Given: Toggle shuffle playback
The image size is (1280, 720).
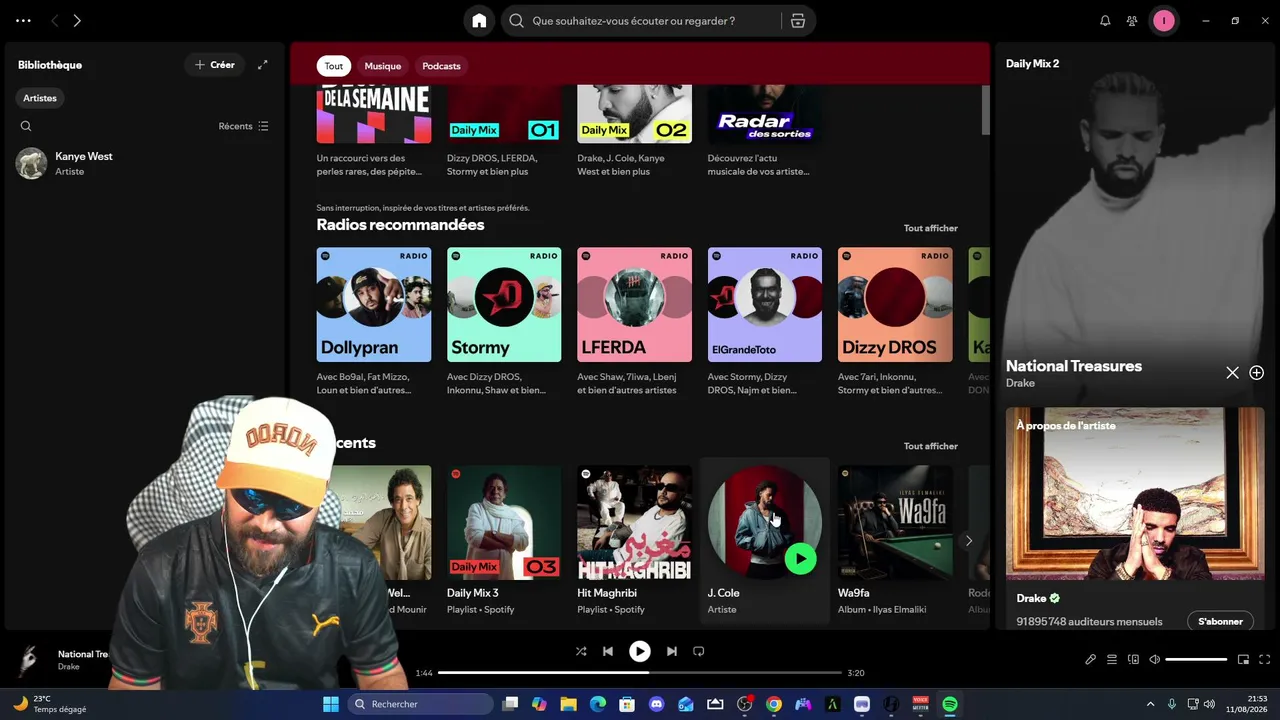Looking at the screenshot, I should point(581,651).
